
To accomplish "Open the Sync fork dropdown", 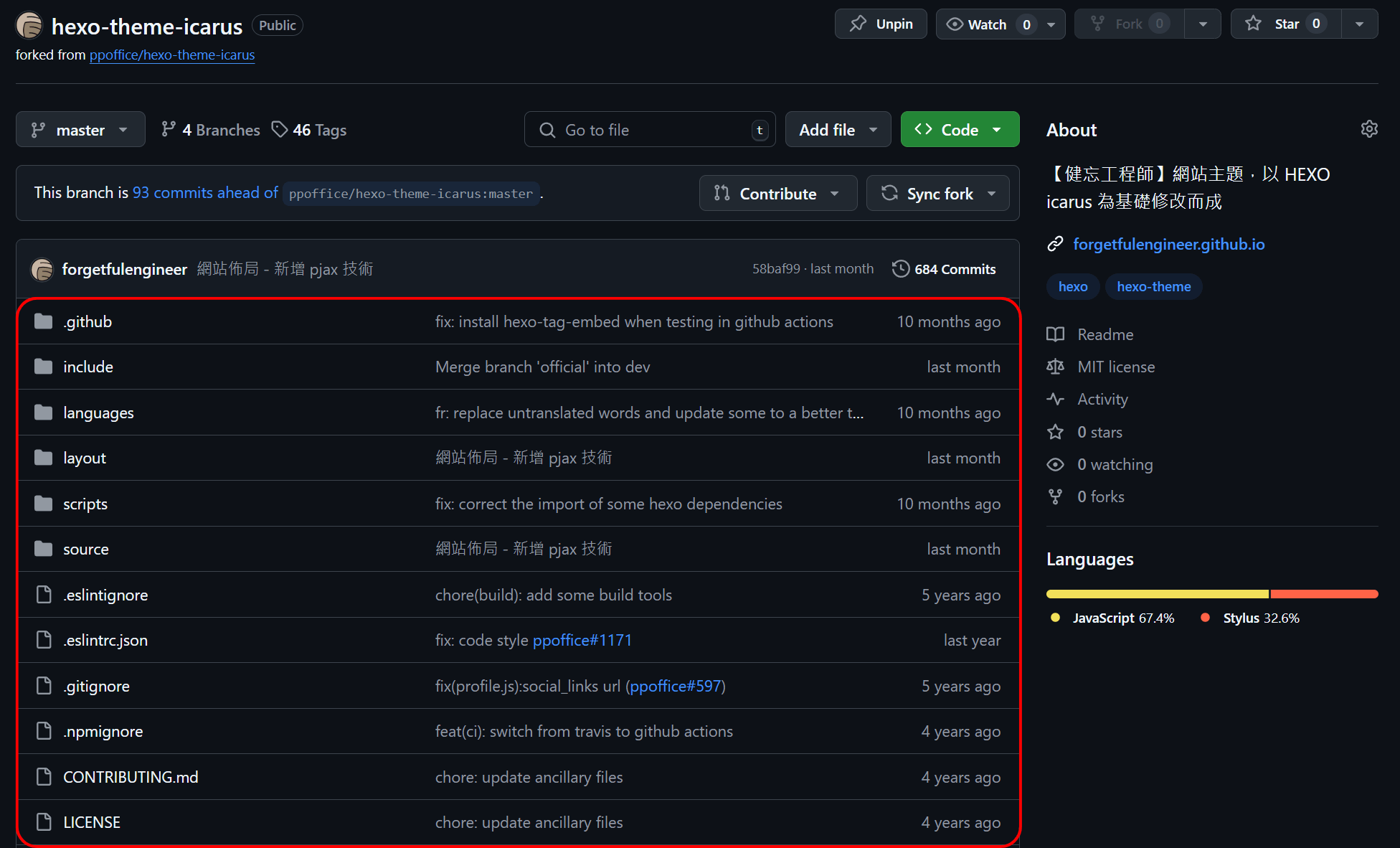I will tap(937, 194).
